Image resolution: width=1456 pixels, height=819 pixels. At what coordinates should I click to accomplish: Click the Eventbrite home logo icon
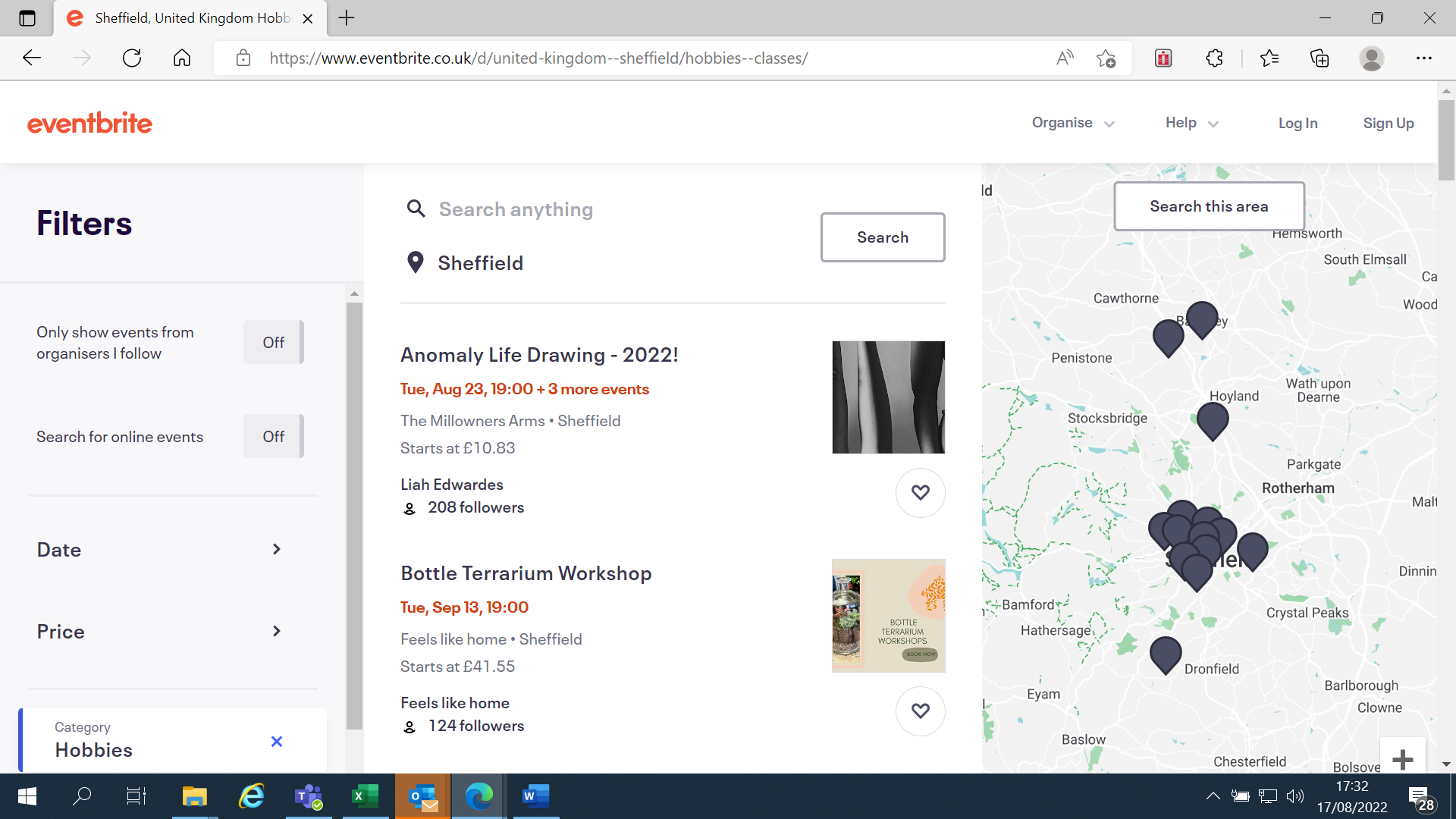(90, 123)
